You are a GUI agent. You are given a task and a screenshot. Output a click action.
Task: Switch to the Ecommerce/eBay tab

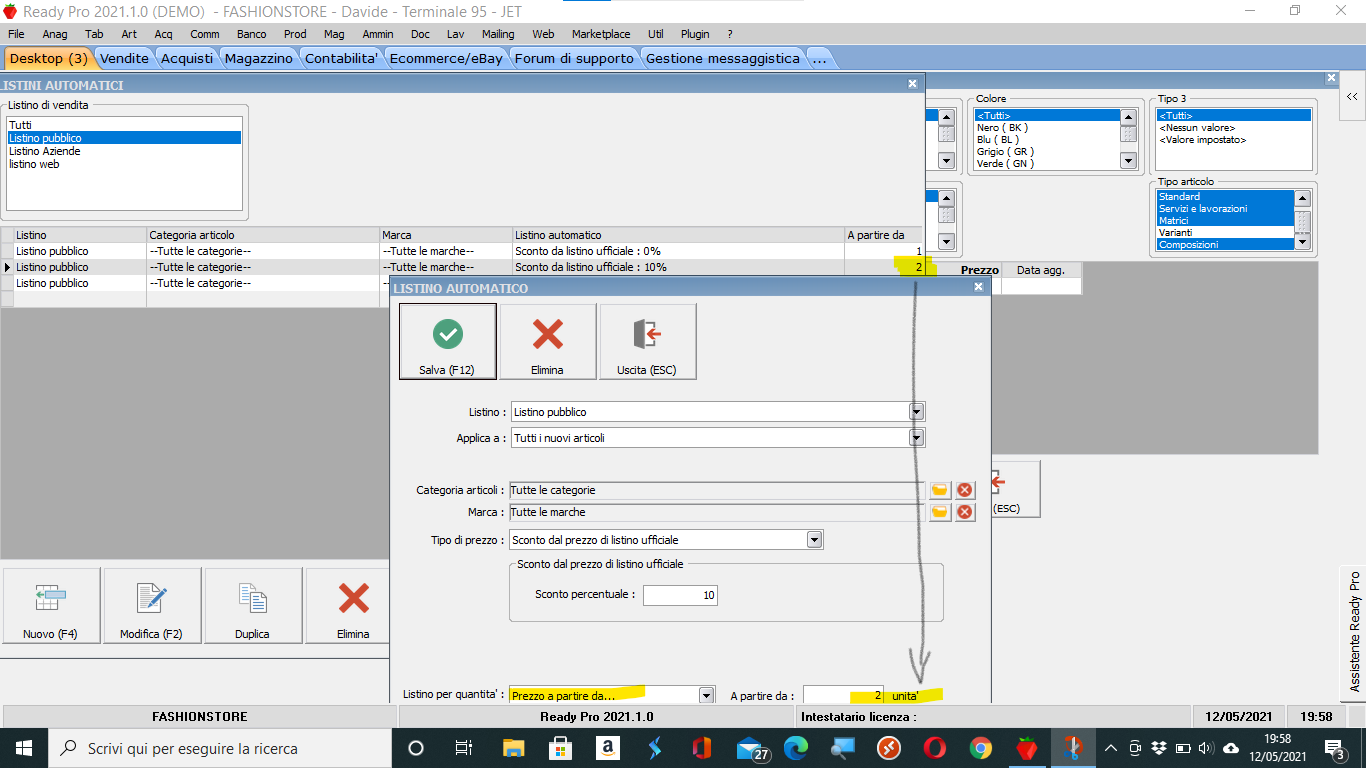[x=446, y=58]
